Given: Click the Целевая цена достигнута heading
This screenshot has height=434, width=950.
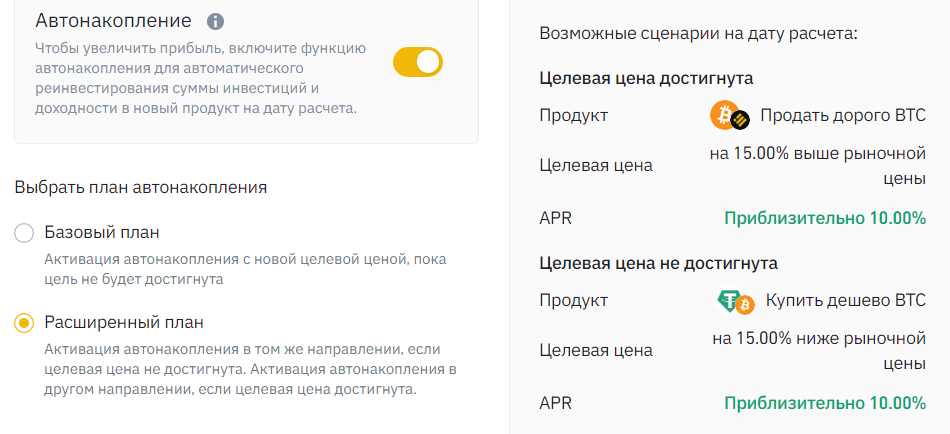Looking at the screenshot, I should point(646,78).
